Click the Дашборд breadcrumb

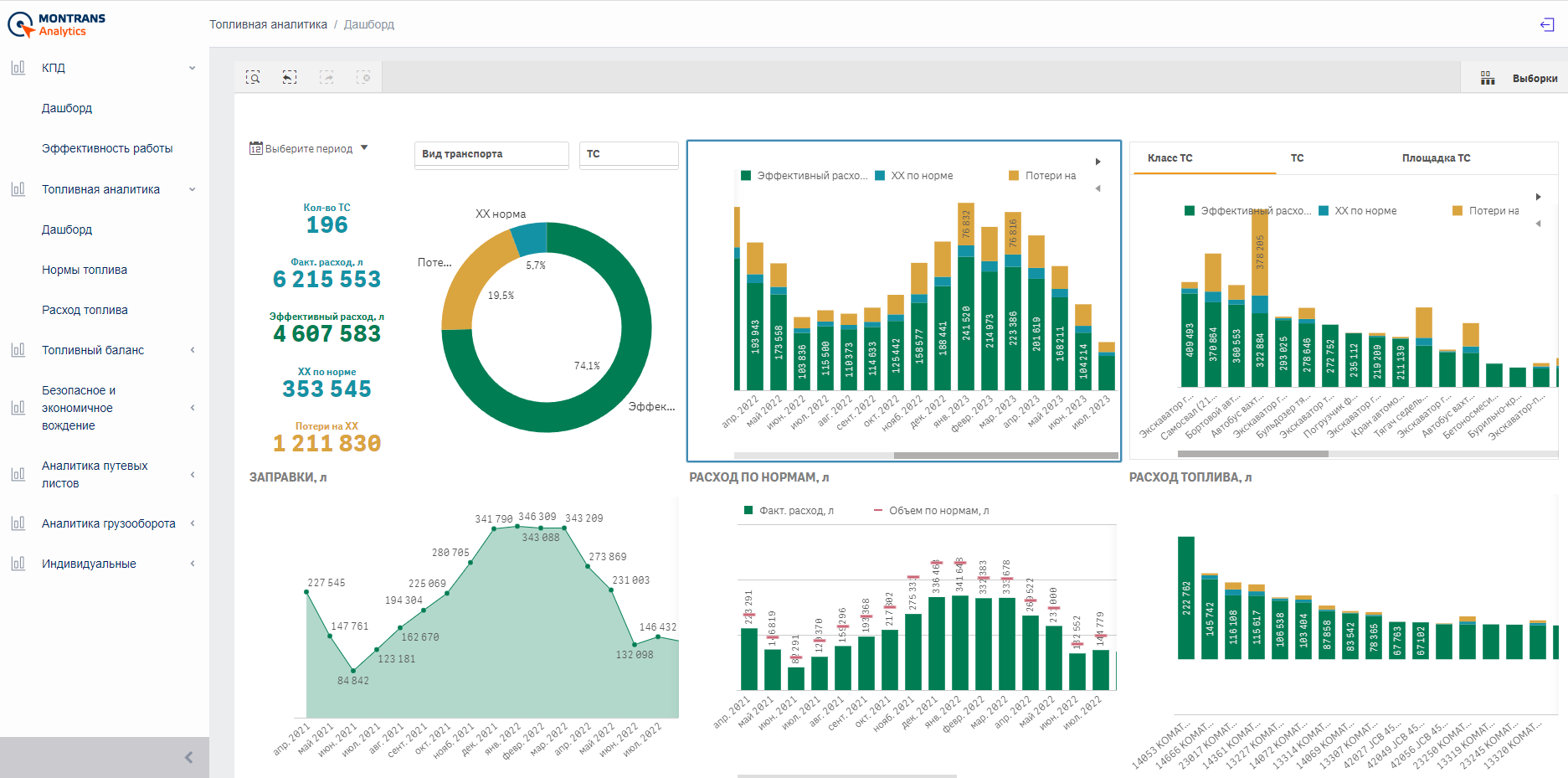coord(369,24)
